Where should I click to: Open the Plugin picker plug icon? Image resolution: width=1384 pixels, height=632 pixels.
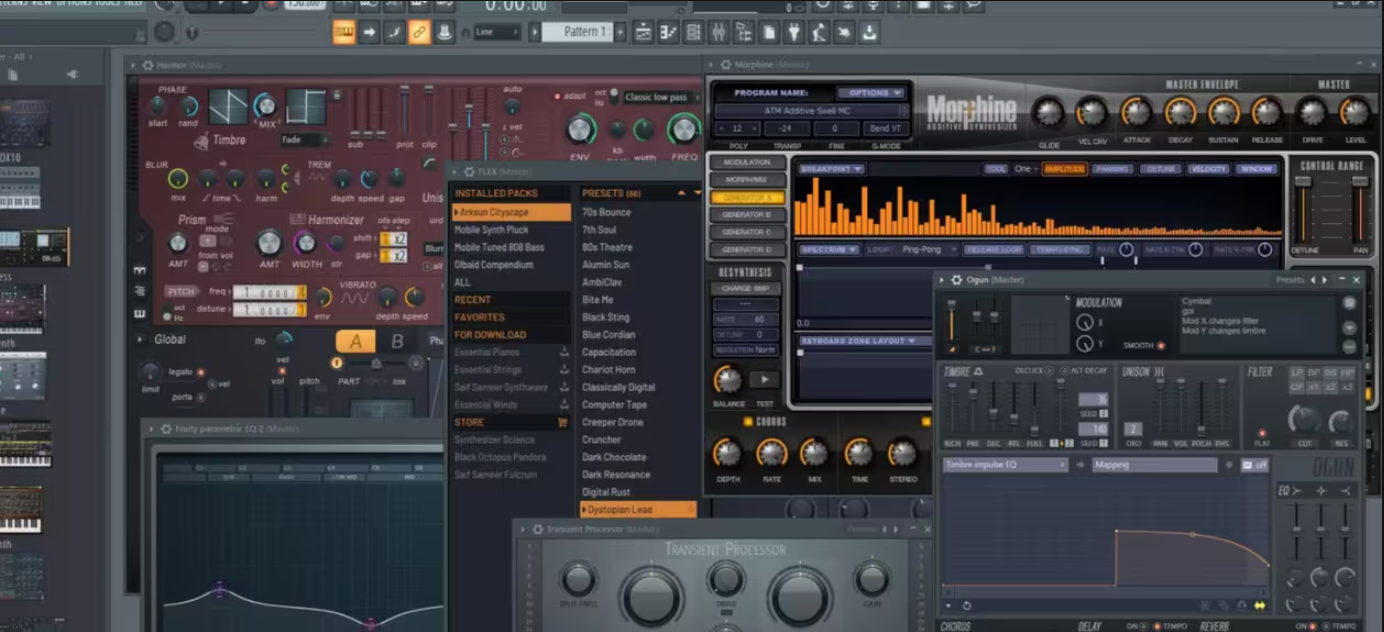794,32
